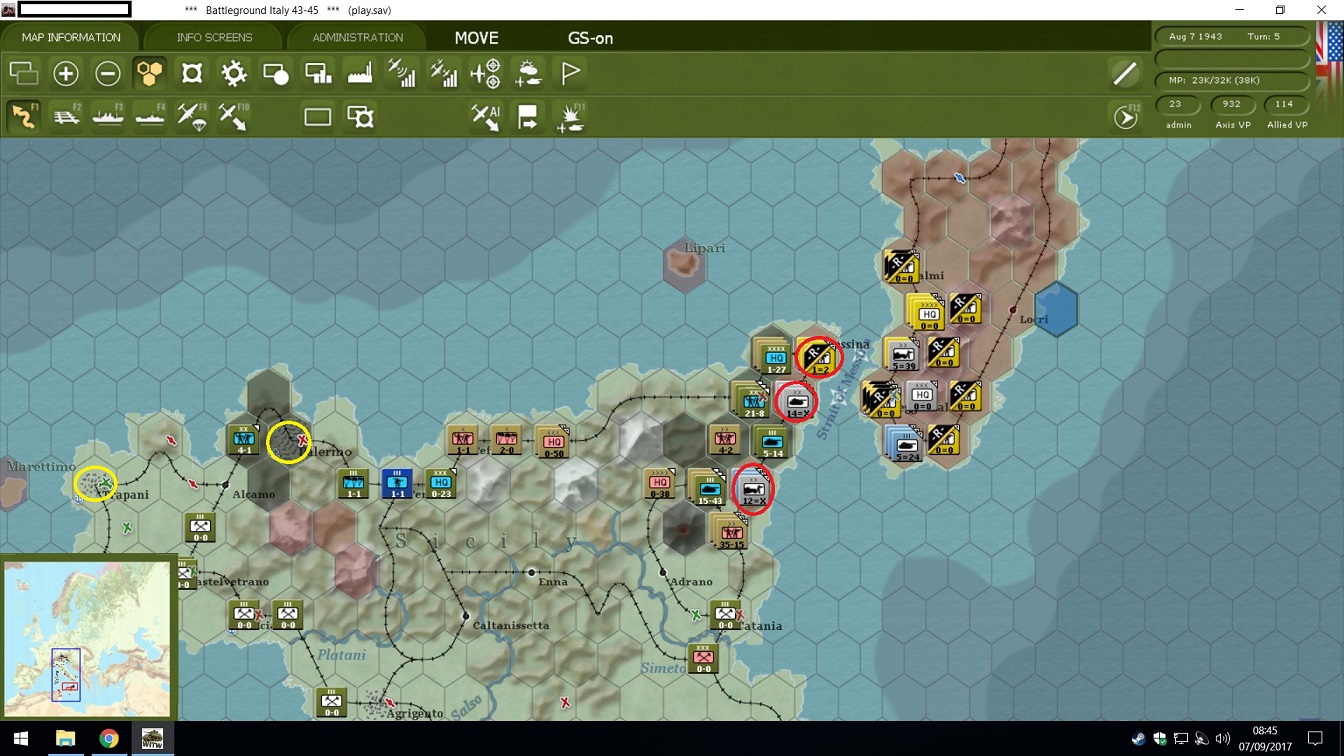Click the single plane with bars icon
This screenshot has height=756, width=1344.
point(402,73)
